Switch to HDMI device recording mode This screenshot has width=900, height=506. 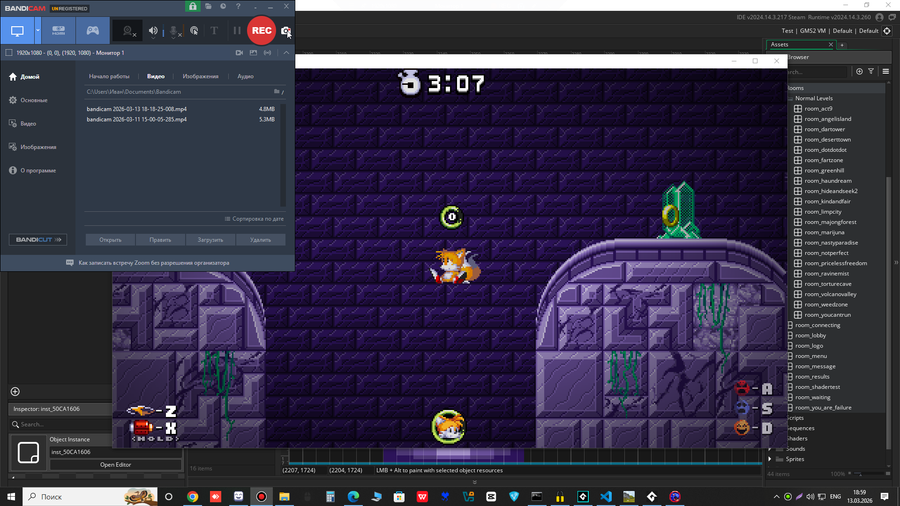(59, 31)
